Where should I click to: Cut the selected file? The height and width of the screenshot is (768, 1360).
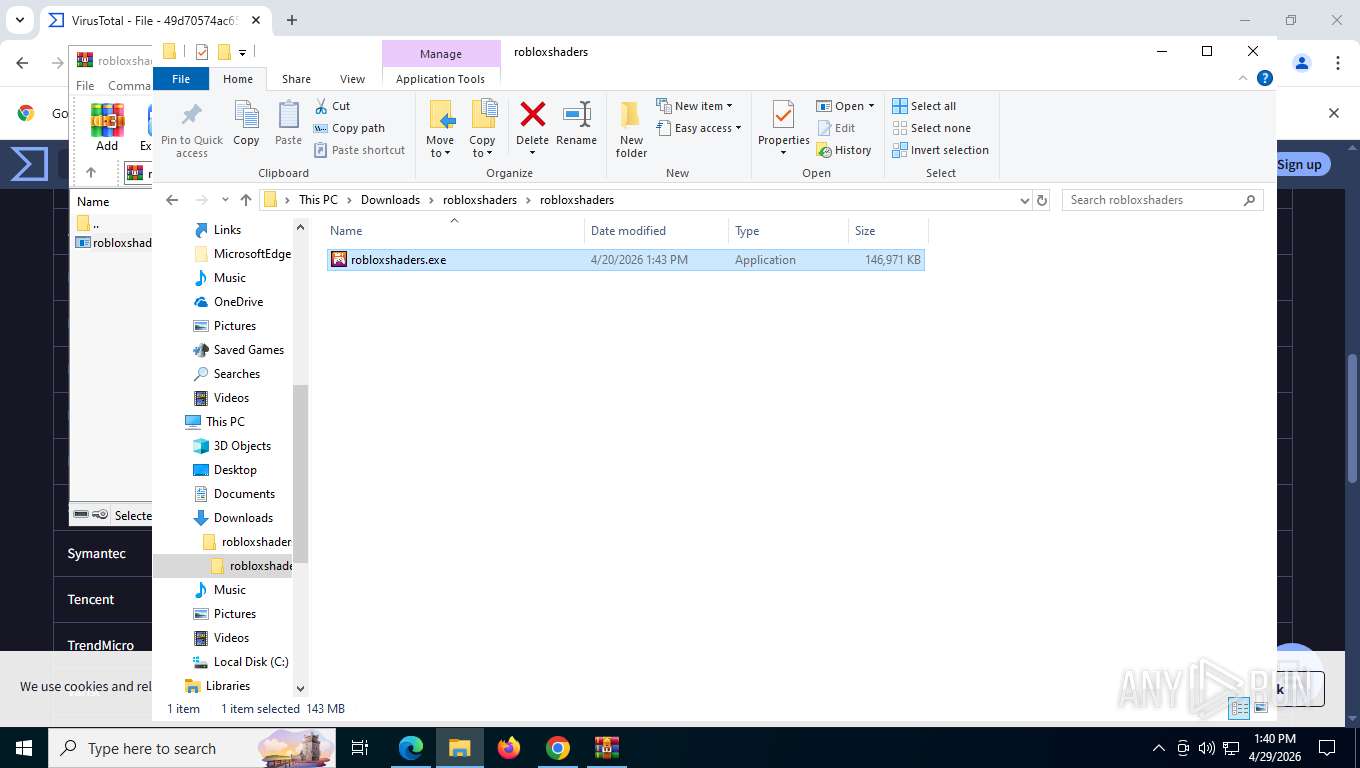(333, 106)
